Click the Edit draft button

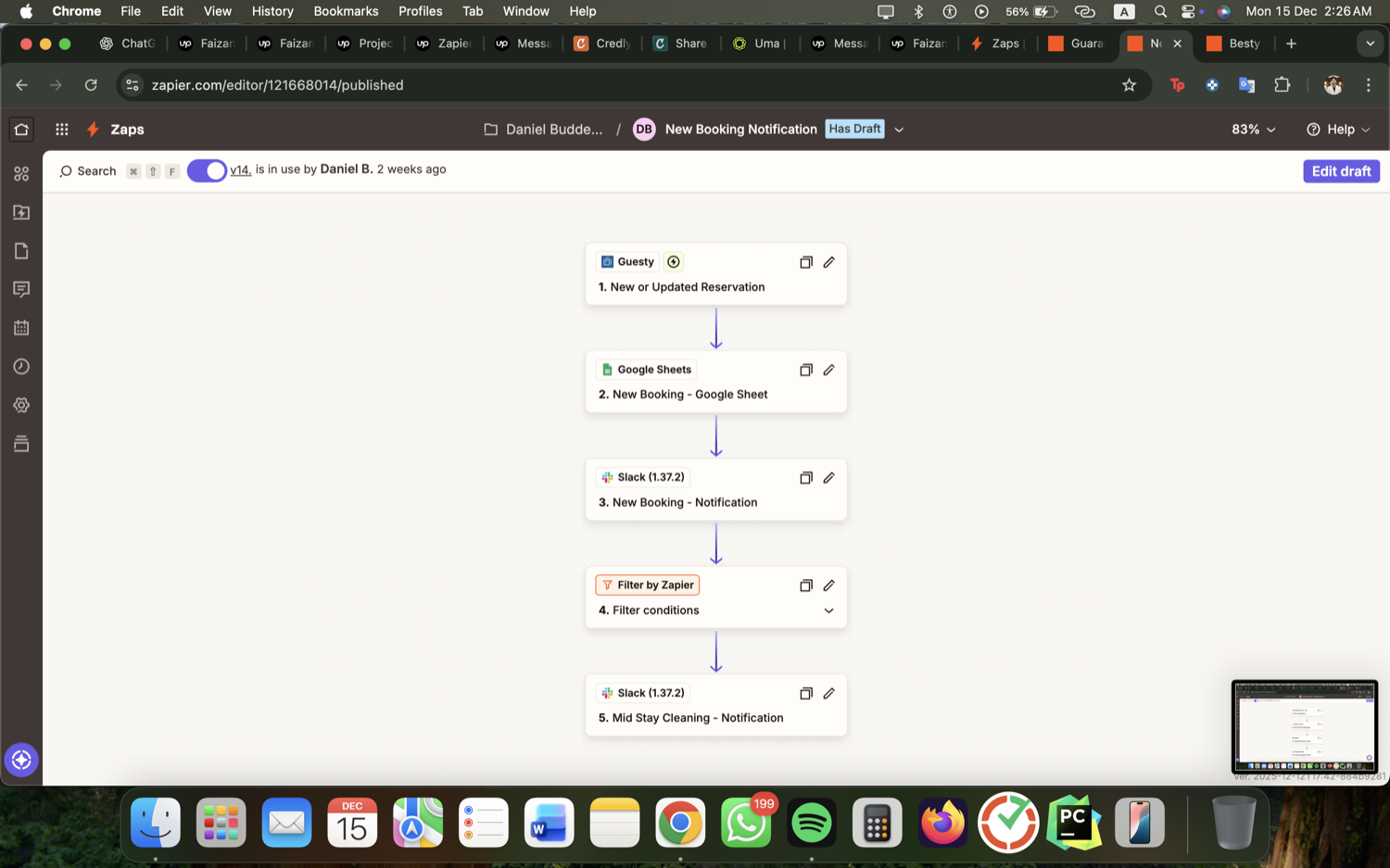(x=1341, y=171)
